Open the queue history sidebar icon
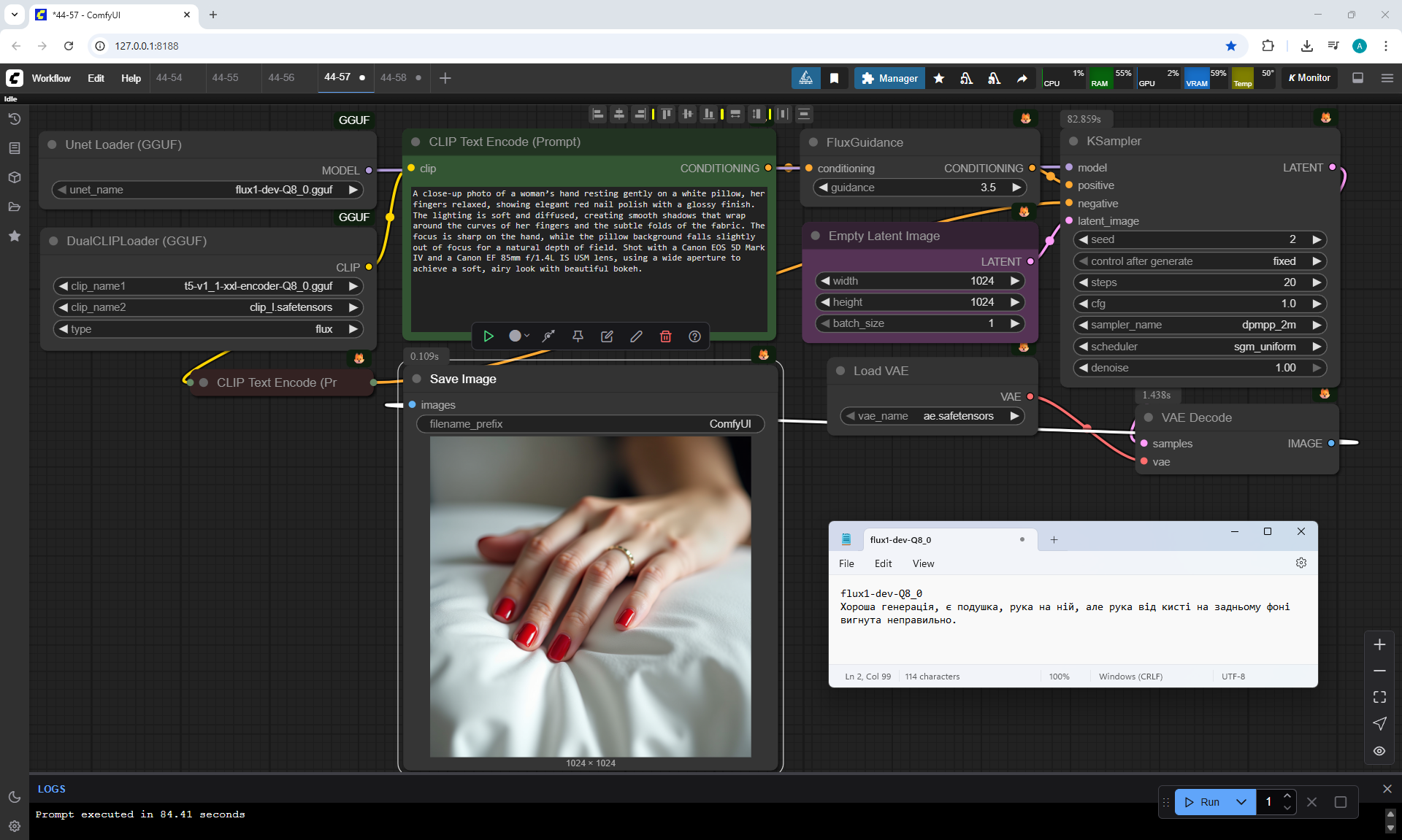 [15, 119]
